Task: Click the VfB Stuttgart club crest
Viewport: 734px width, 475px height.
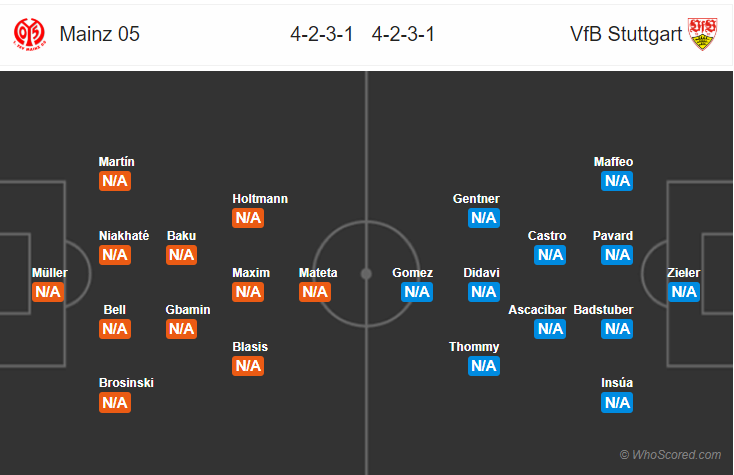Action: [704, 34]
